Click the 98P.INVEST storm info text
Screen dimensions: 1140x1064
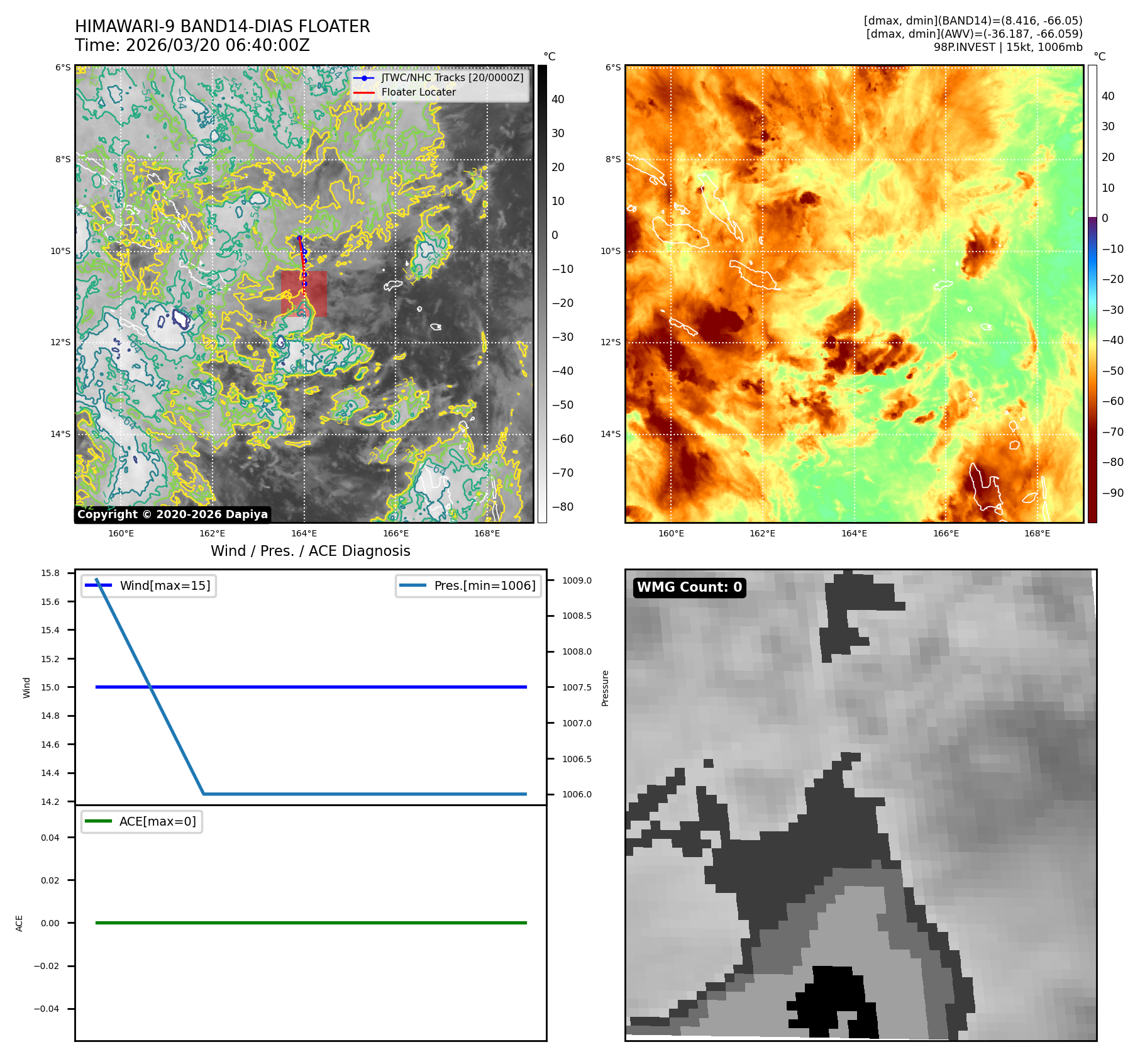[x=1007, y=47]
